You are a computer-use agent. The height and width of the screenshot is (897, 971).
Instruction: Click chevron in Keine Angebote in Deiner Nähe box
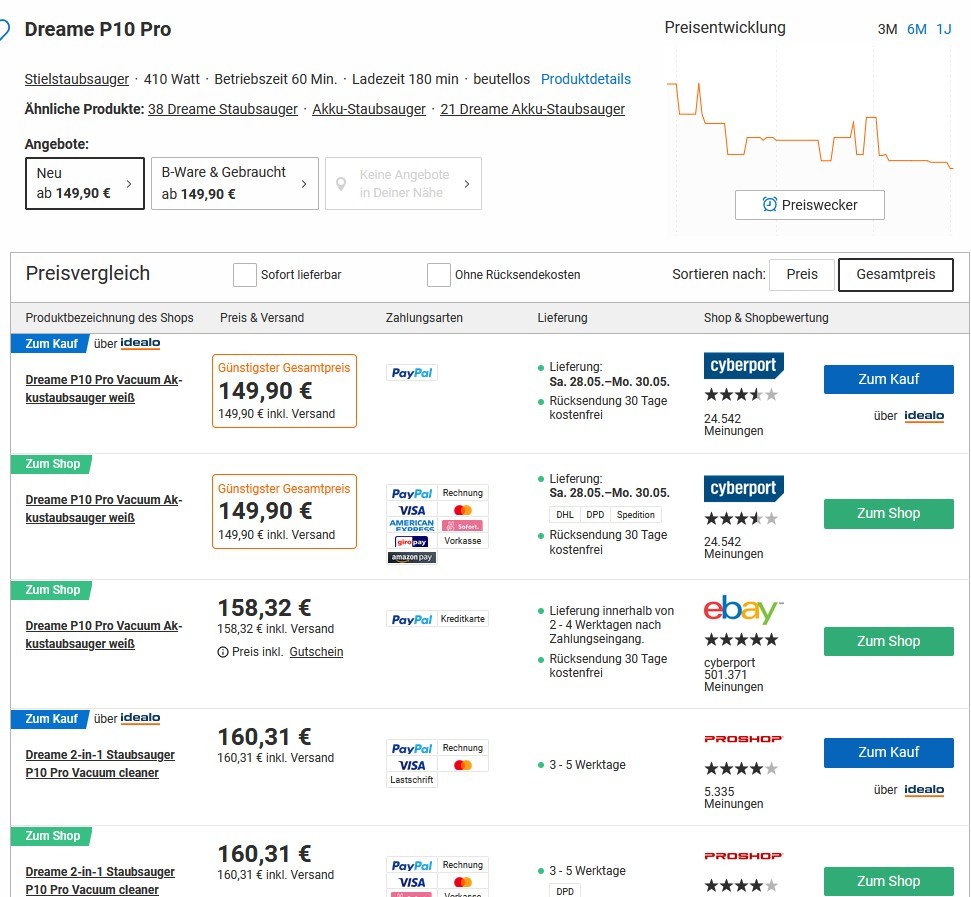(467, 184)
